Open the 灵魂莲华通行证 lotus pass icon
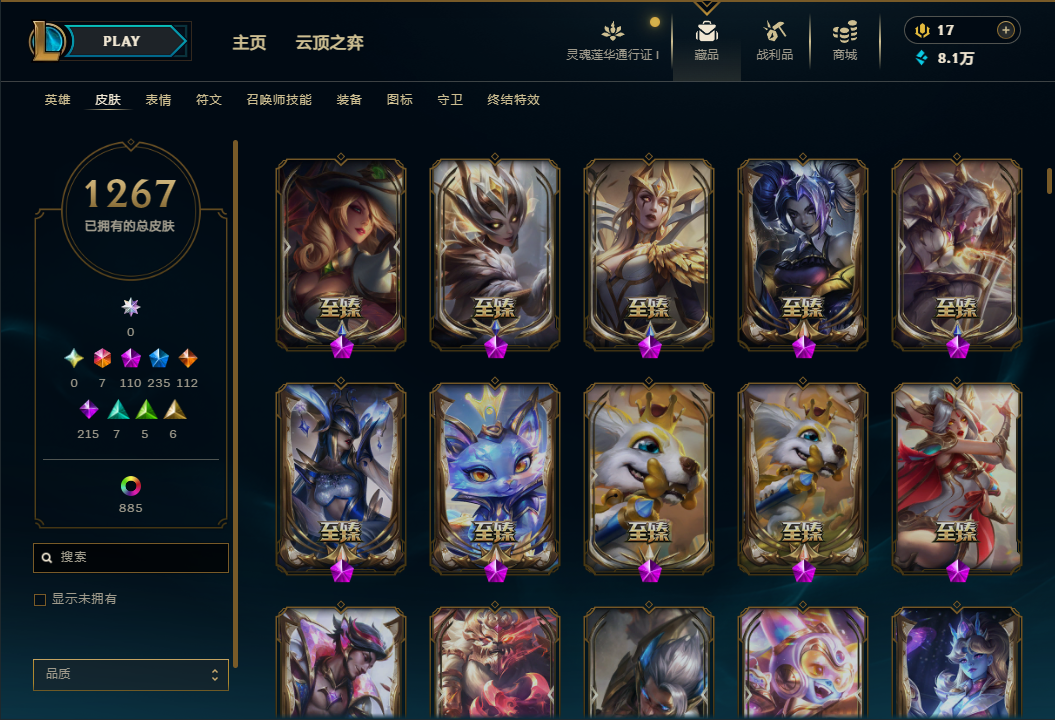 point(612,32)
